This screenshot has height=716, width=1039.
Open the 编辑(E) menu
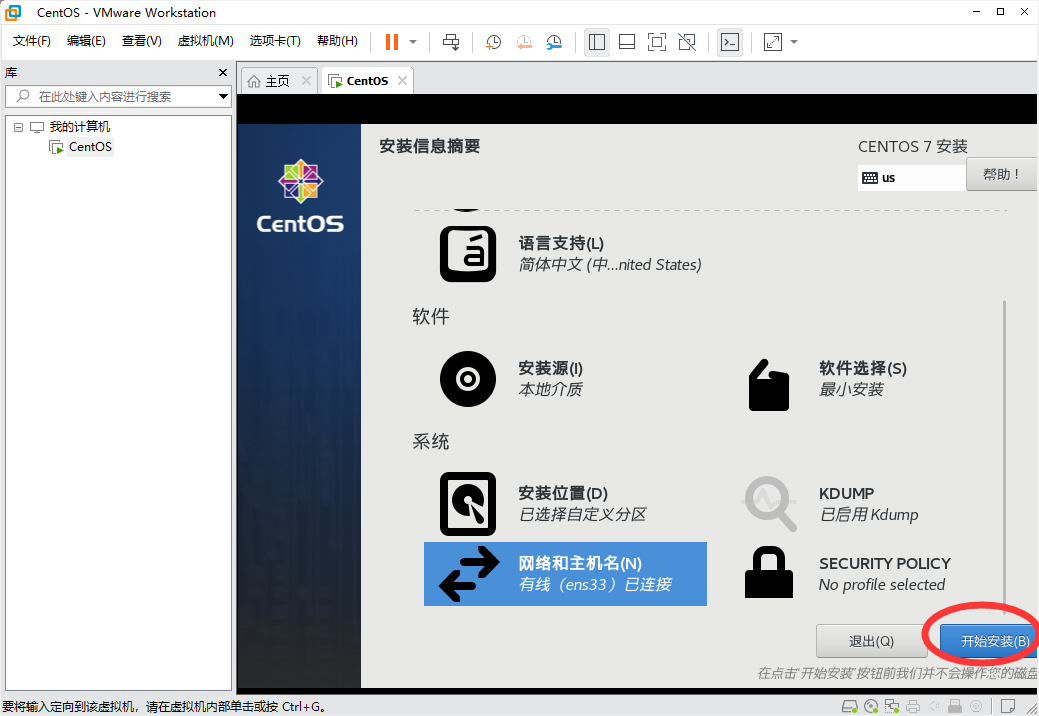tap(86, 41)
